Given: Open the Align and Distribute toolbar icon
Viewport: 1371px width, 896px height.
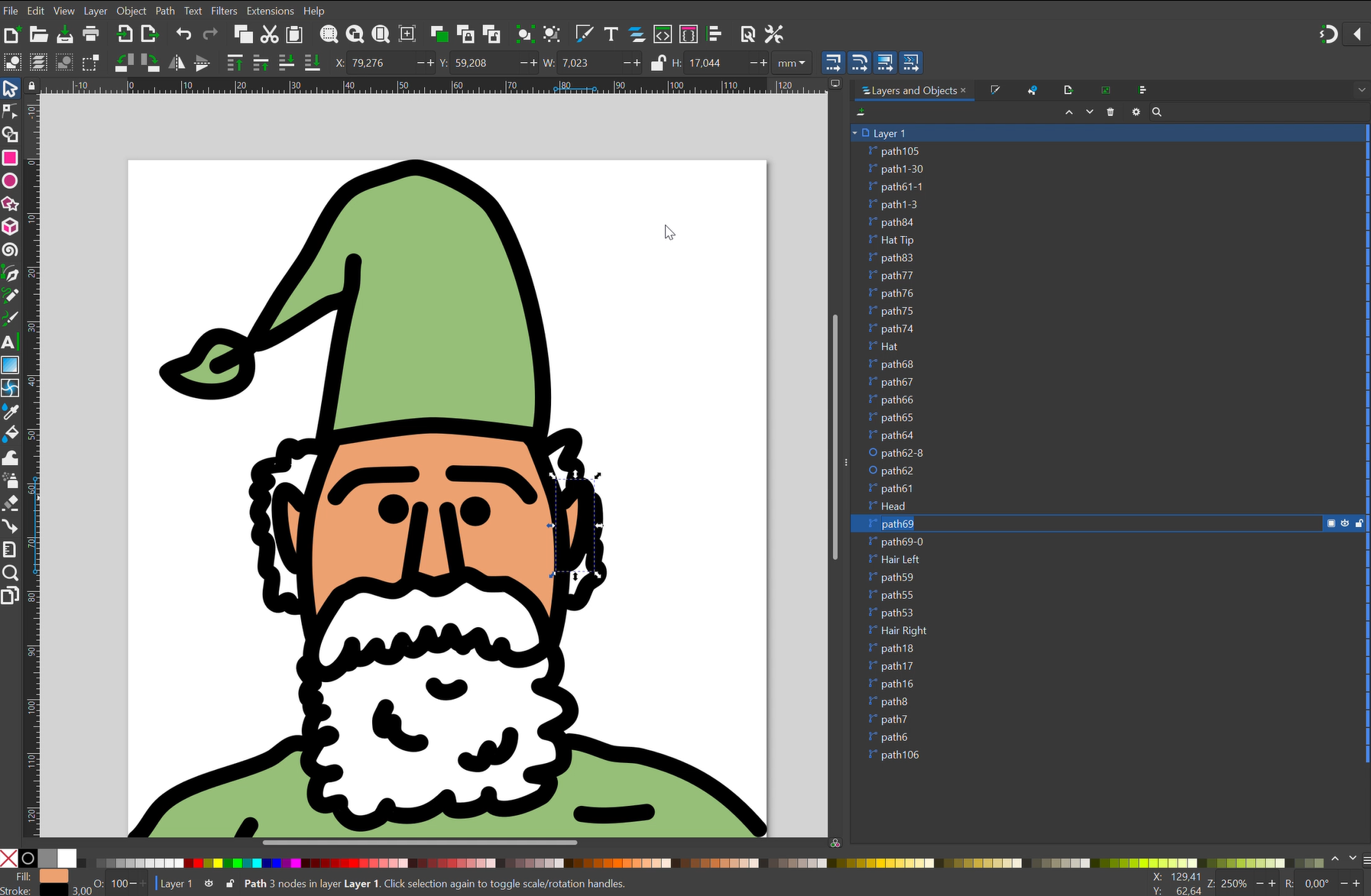Looking at the screenshot, I should click(715, 34).
